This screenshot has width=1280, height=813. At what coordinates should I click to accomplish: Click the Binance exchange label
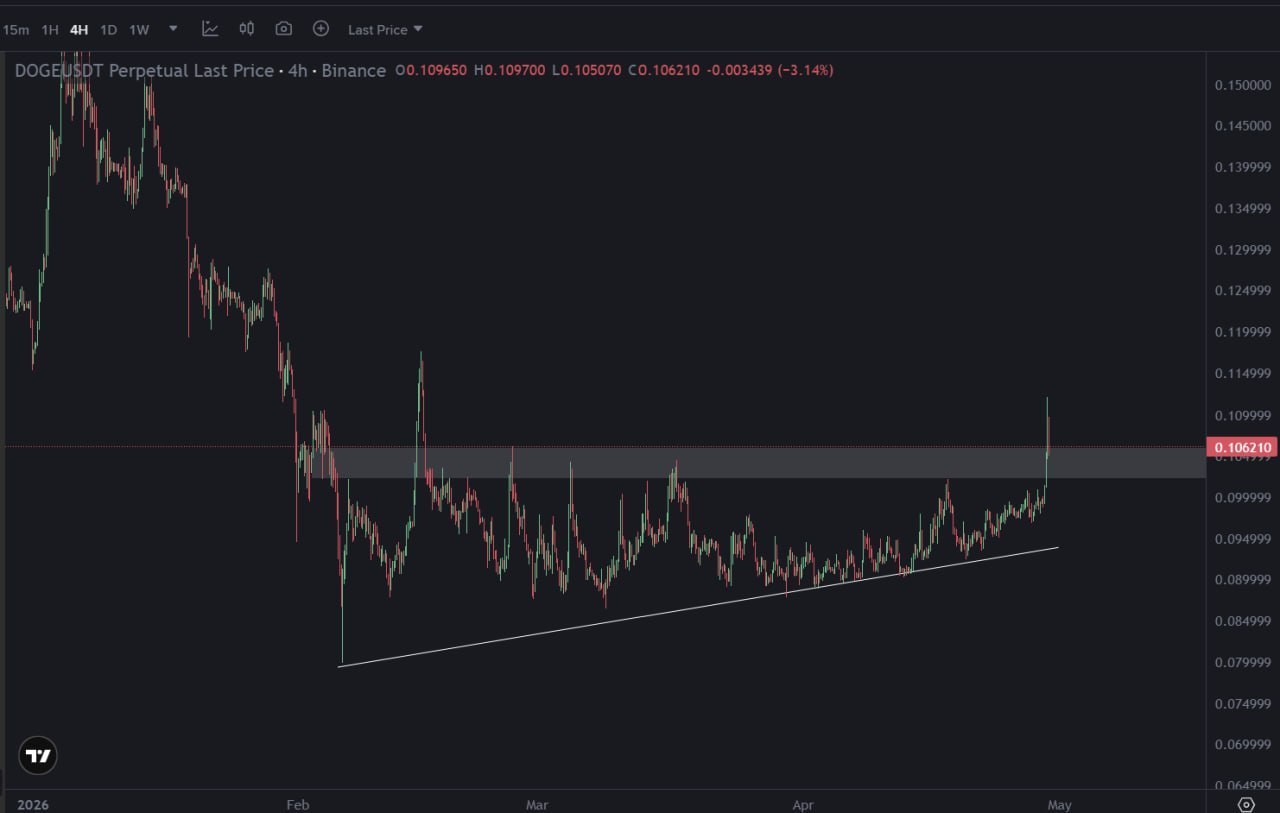[355, 71]
